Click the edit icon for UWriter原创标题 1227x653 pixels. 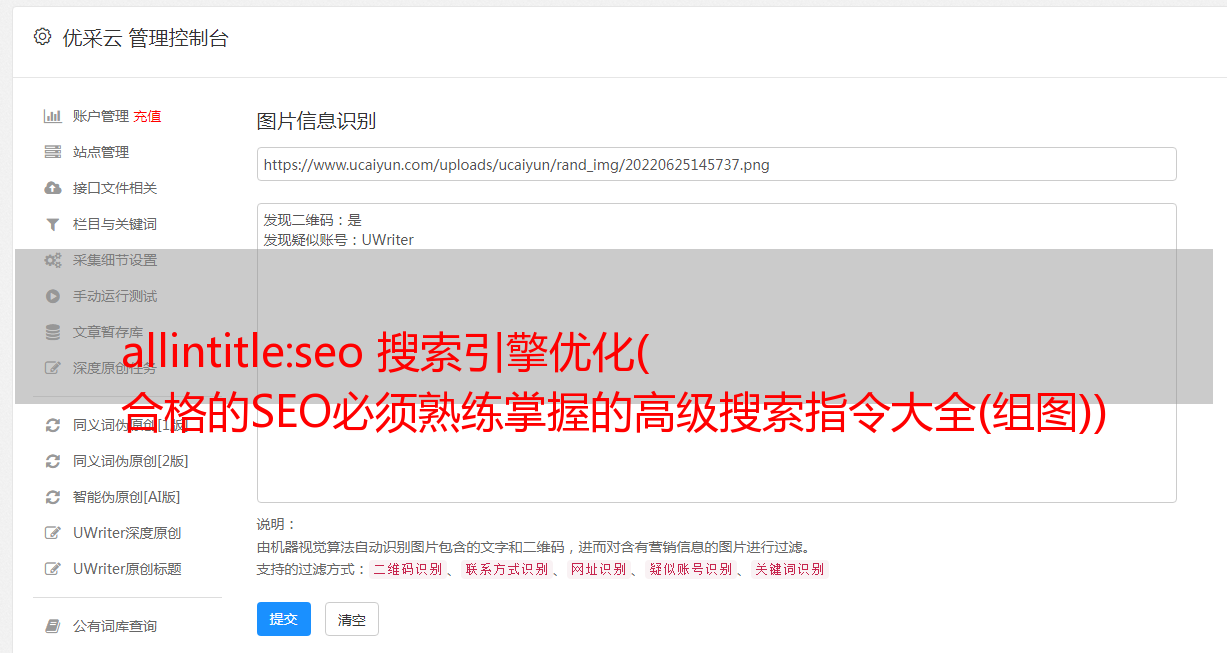click(x=53, y=569)
